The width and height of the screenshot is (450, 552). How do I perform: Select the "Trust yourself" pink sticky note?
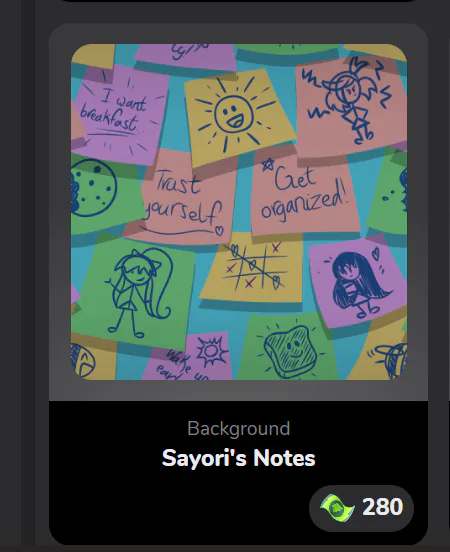click(x=183, y=197)
